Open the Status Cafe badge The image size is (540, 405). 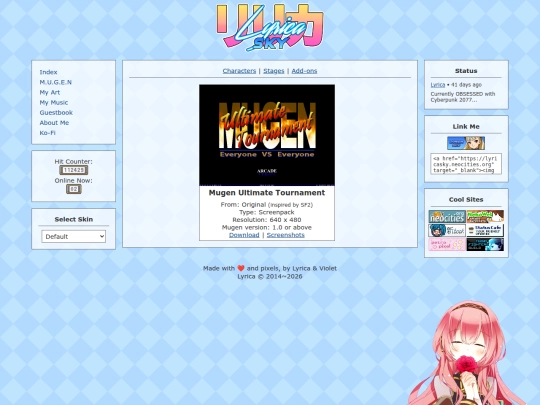tap(485, 230)
